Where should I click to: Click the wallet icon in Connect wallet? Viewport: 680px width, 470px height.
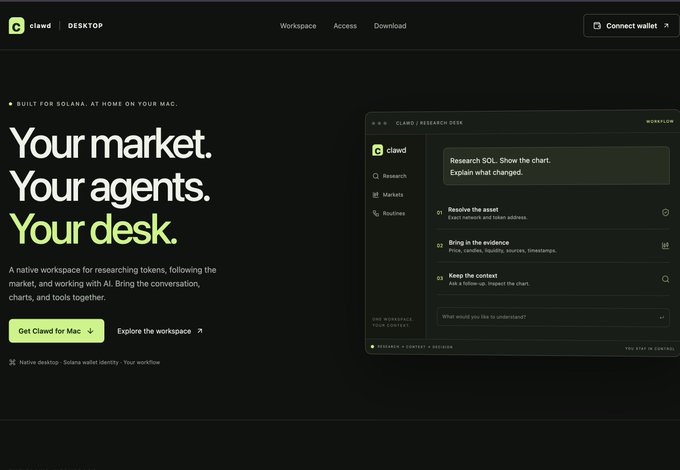coord(597,26)
